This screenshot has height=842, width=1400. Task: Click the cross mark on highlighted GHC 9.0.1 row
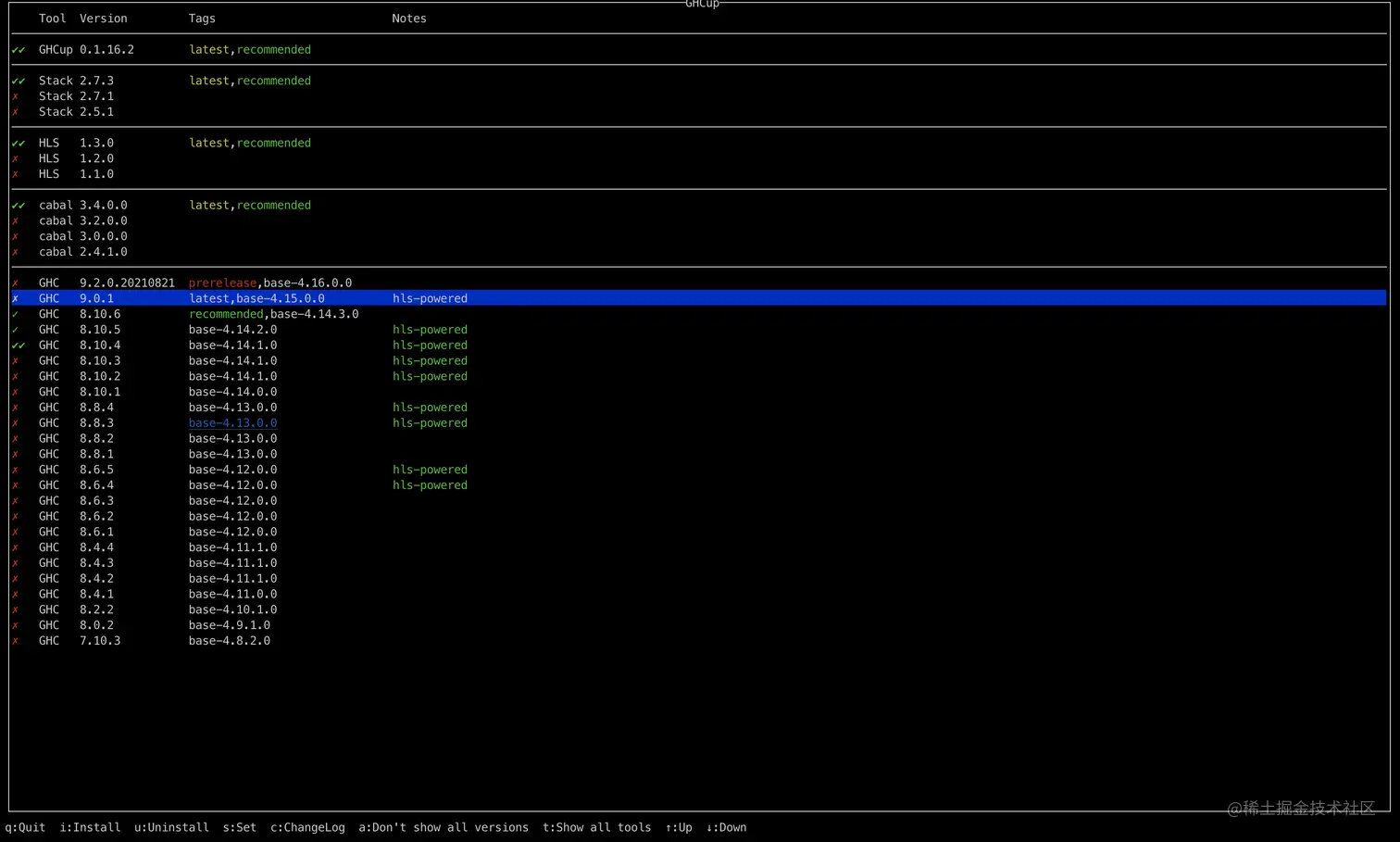point(15,299)
